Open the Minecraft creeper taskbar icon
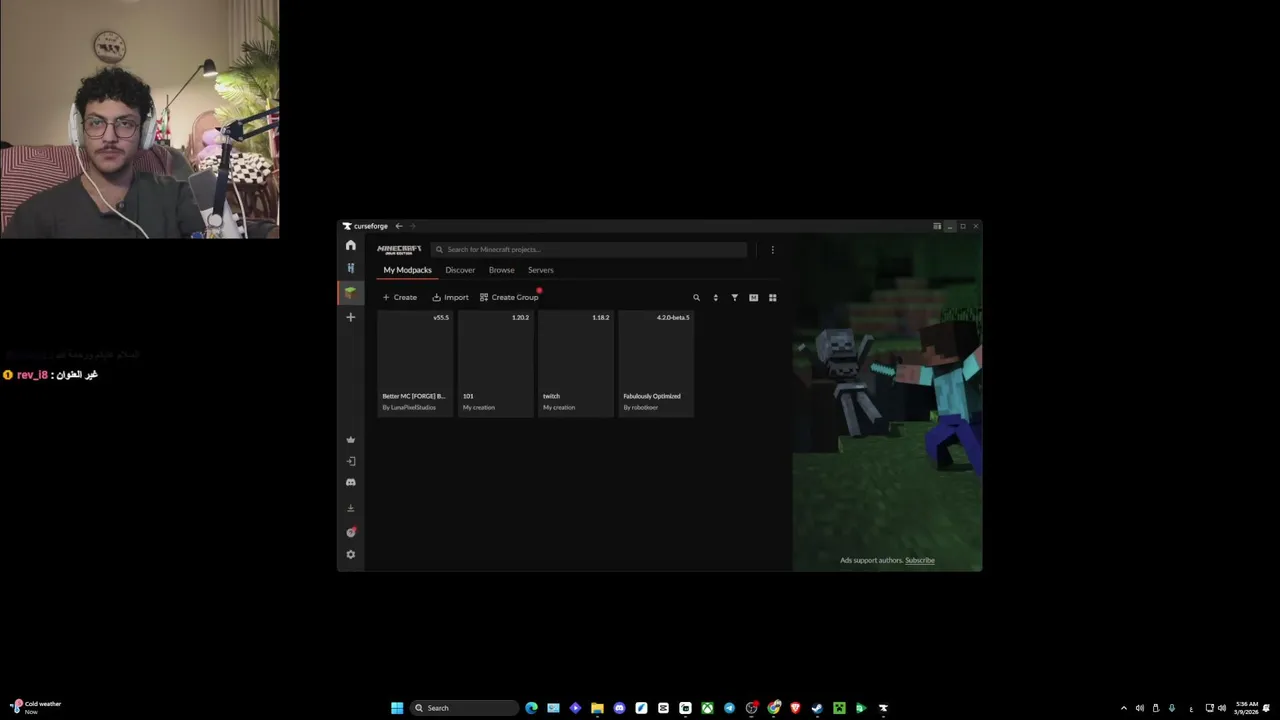Viewport: 1280px width, 720px height. [839, 708]
